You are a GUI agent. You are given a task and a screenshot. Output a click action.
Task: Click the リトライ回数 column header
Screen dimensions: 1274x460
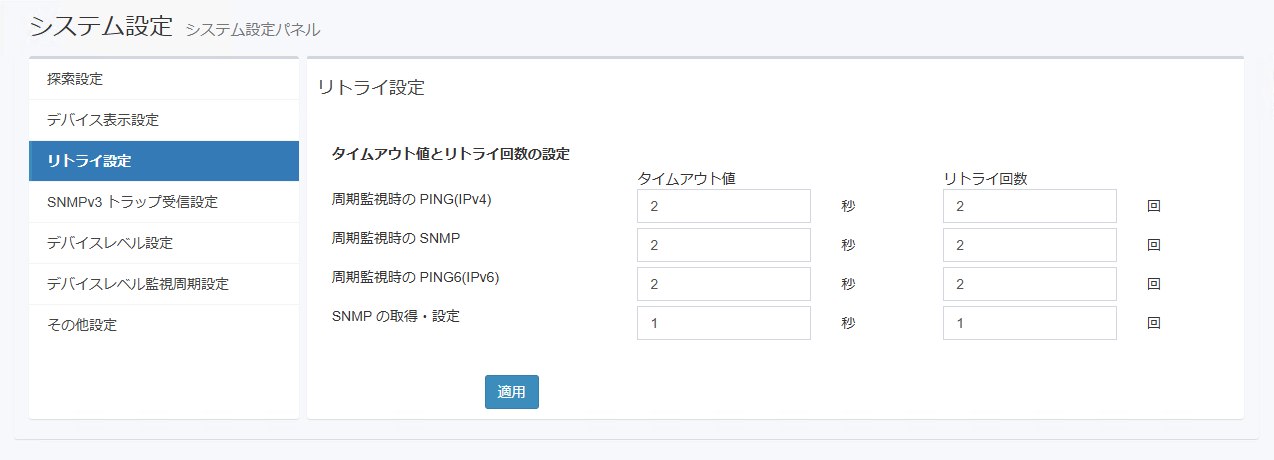click(x=985, y=178)
